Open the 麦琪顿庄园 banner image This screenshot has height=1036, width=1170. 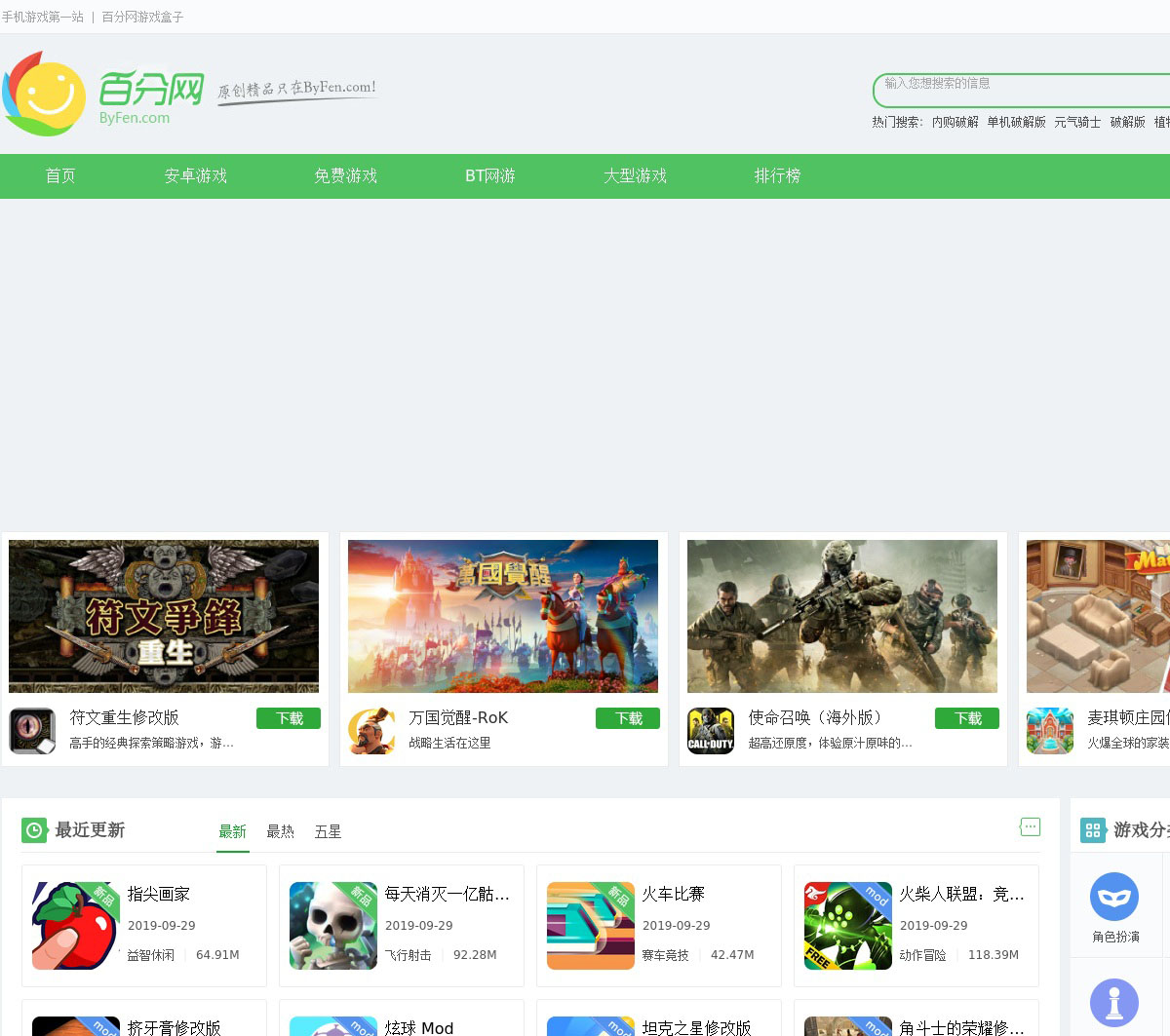(1098, 616)
